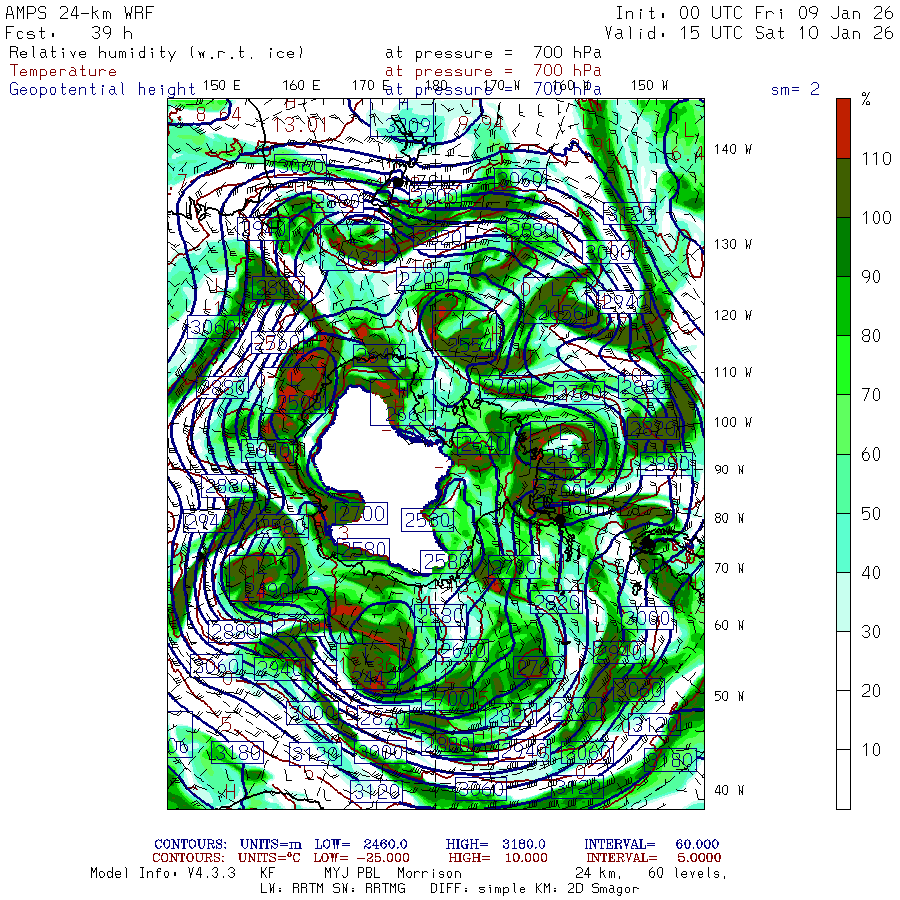Click the 'Relative humidity (w.r.t. ice)' label

(156, 53)
